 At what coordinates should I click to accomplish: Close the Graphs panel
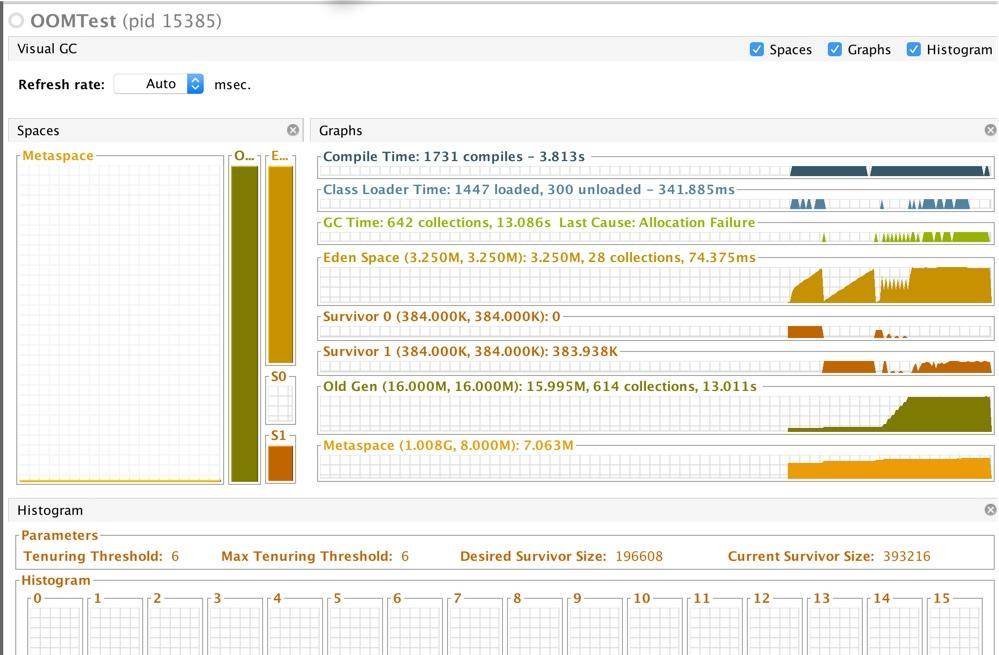pos(990,130)
